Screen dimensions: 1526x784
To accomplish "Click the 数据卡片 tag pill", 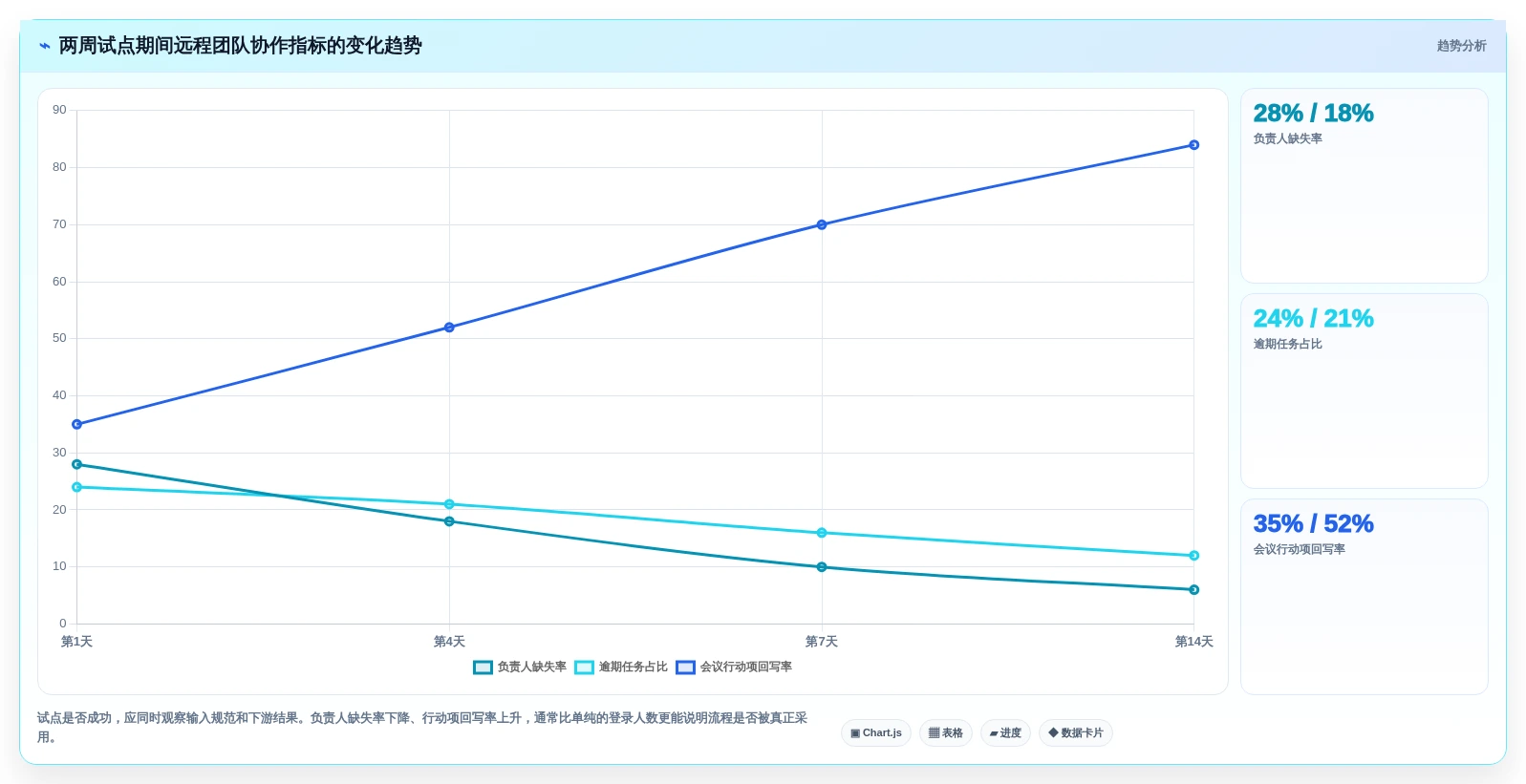I will (x=1076, y=733).
